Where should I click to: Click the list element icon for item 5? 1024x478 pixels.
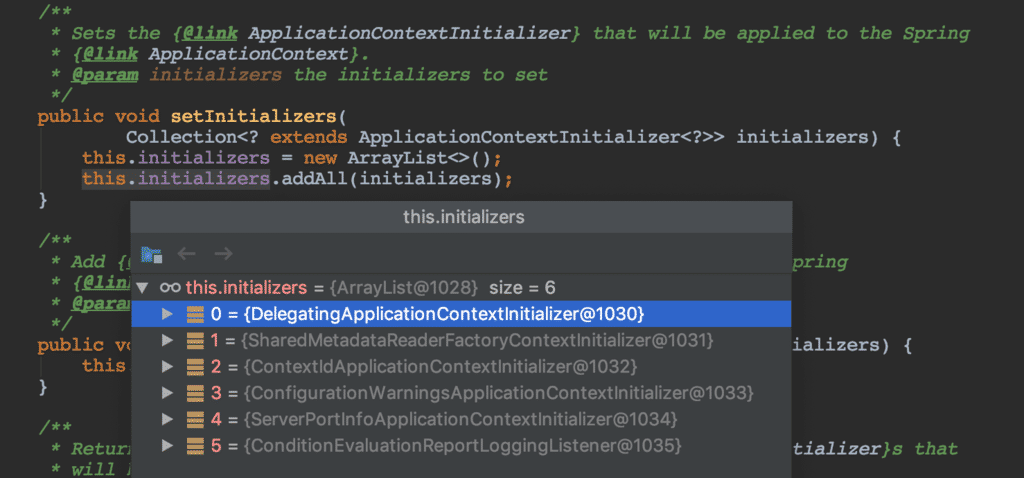[x=195, y=444]
